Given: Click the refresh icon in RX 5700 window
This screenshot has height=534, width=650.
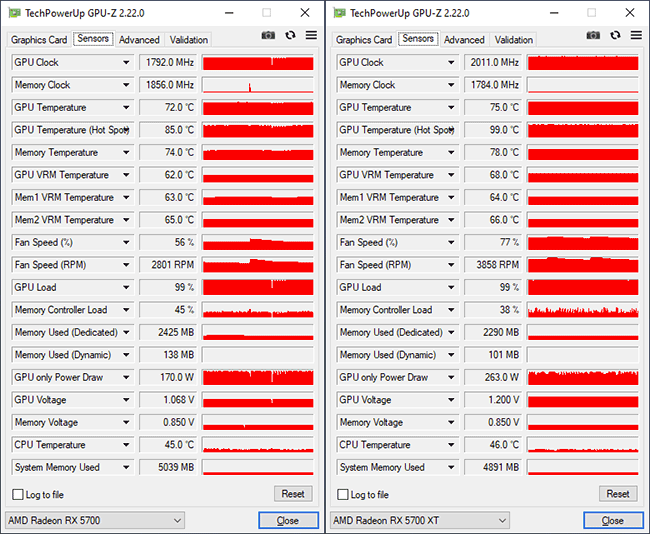Looking at the screenshot, I should [x=290, y=35].
